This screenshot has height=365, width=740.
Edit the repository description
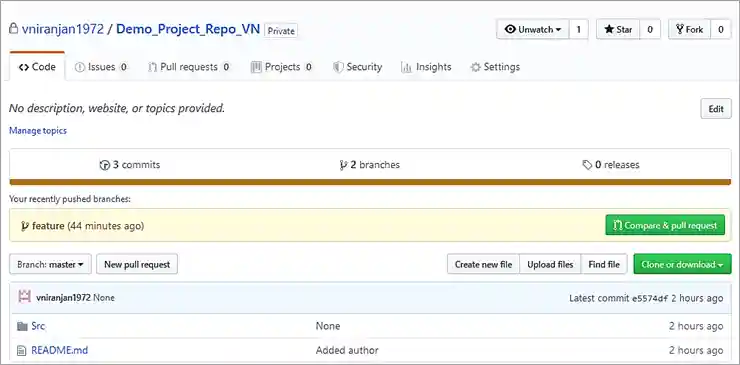point(715,109)
